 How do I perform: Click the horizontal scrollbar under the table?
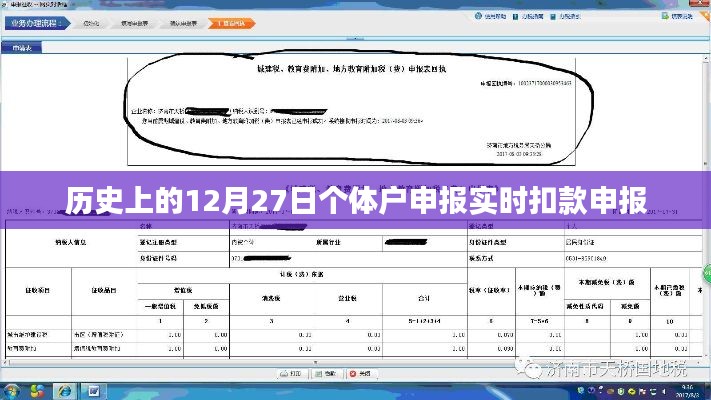tap(354, 362)
